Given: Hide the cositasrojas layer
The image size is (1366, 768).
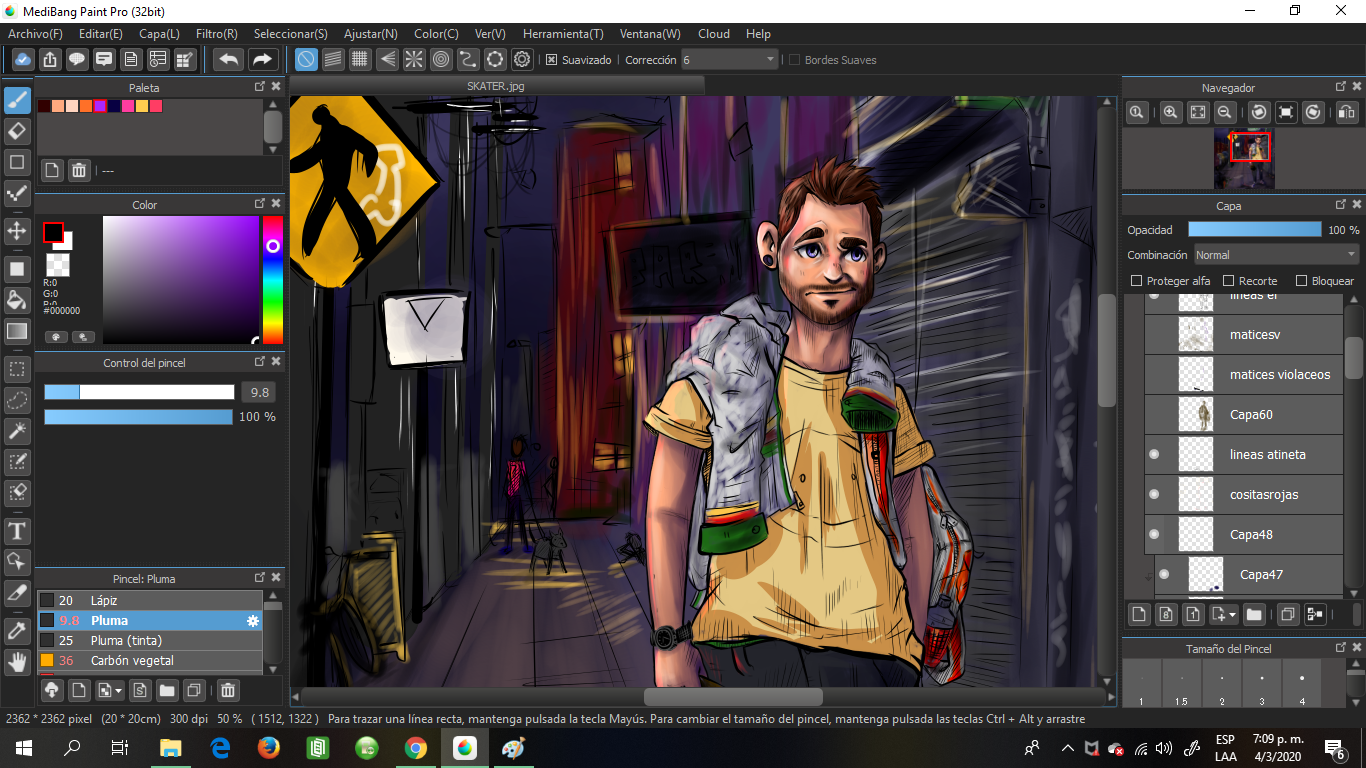Looking at the screenshot, I should click(1154, 494).
